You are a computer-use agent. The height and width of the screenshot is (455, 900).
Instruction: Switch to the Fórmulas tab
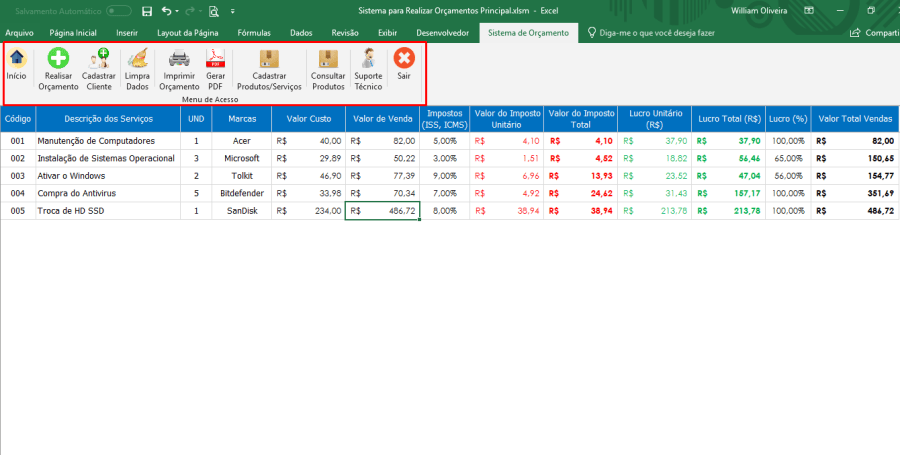coord(254,33)
